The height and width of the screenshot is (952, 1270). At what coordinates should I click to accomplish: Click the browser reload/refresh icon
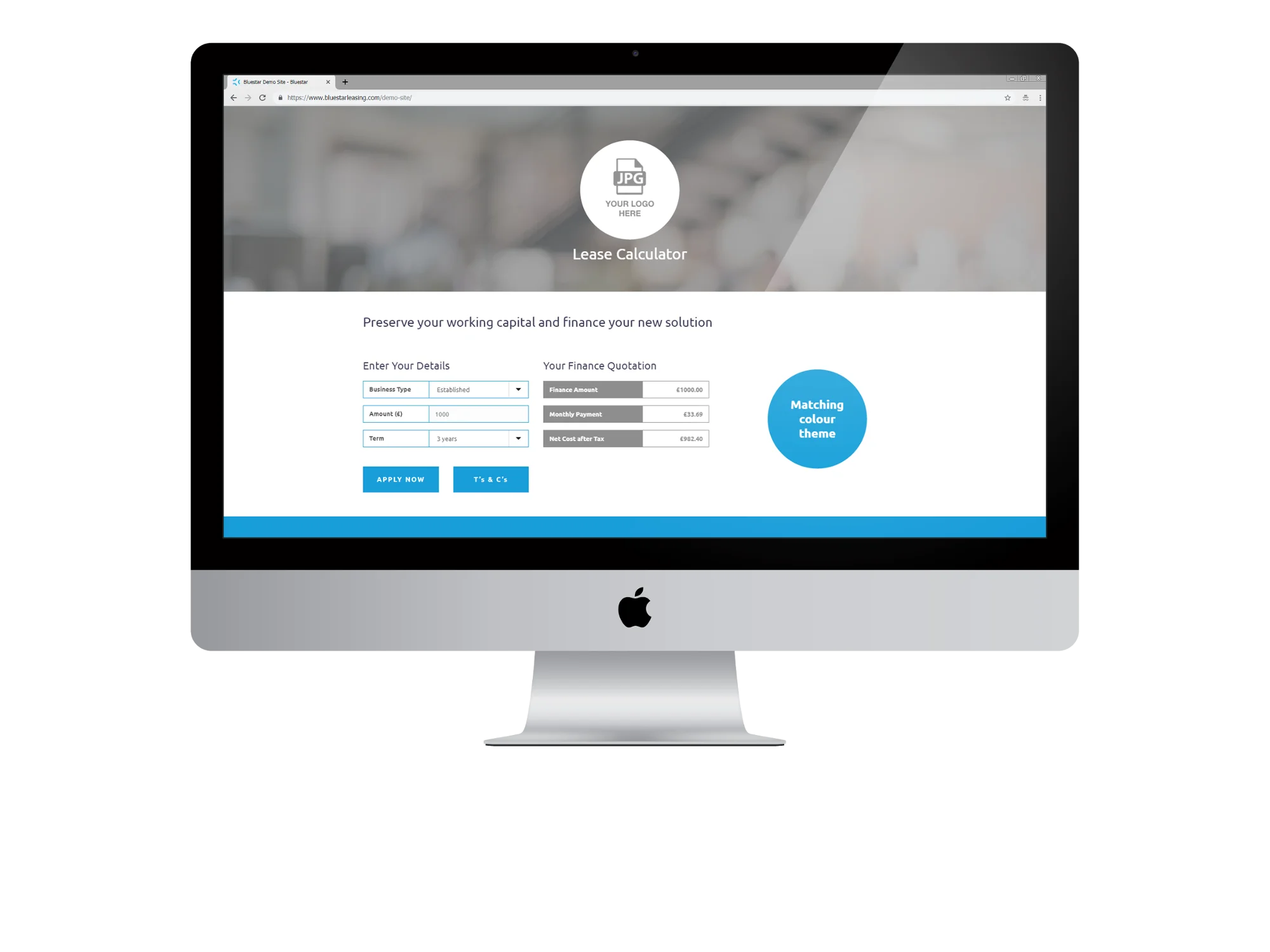(x=264, y=97)
